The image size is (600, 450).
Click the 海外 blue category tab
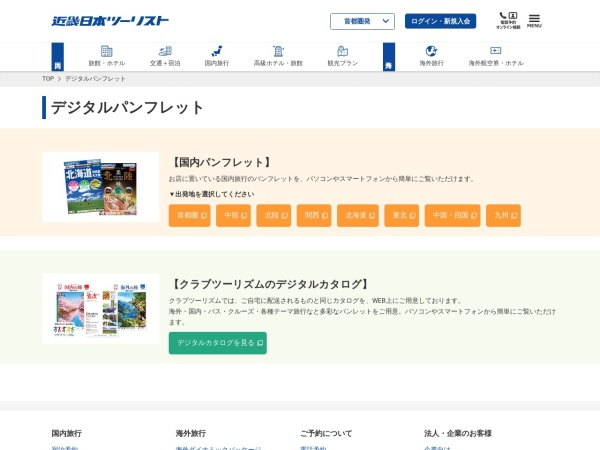[389, 57]
